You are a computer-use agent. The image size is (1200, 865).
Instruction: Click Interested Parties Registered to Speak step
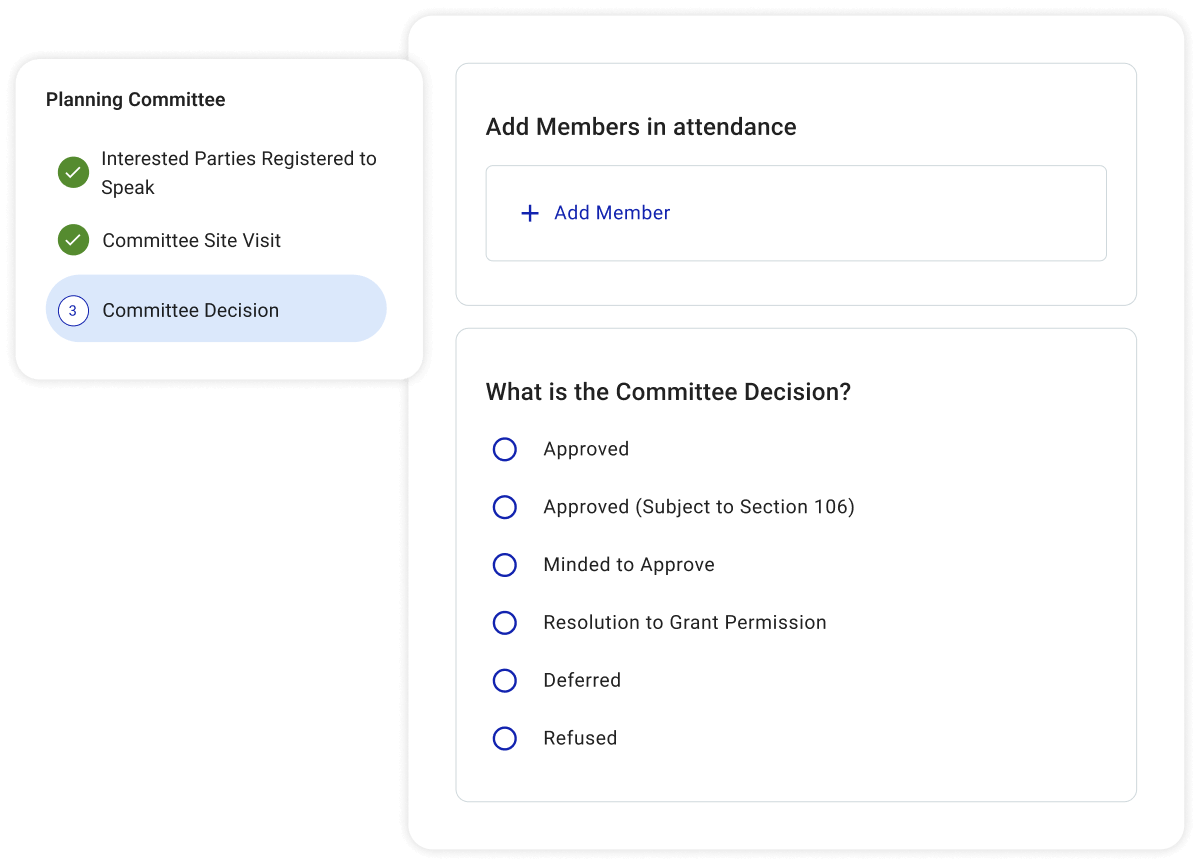239,172
